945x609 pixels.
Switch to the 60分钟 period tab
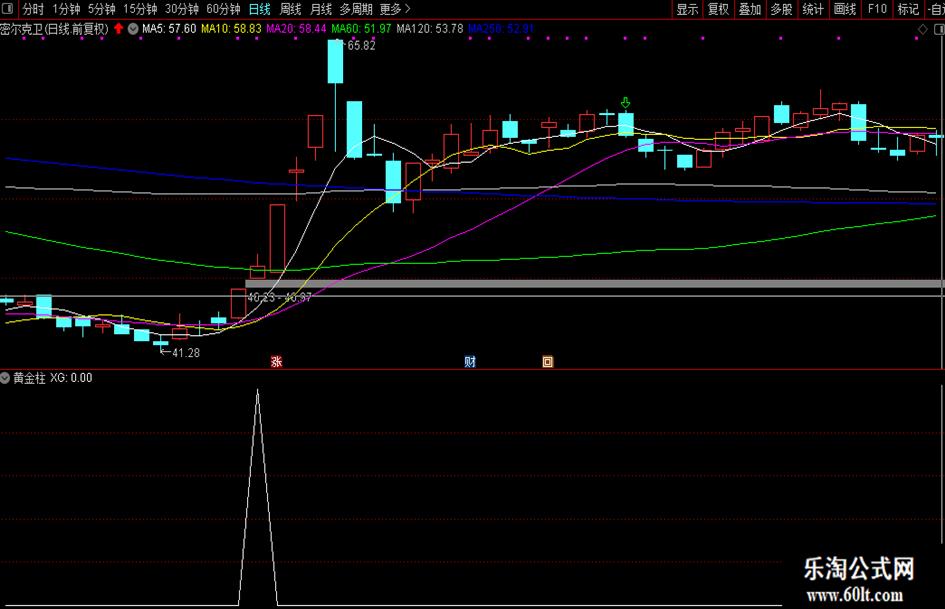(223, 9)
